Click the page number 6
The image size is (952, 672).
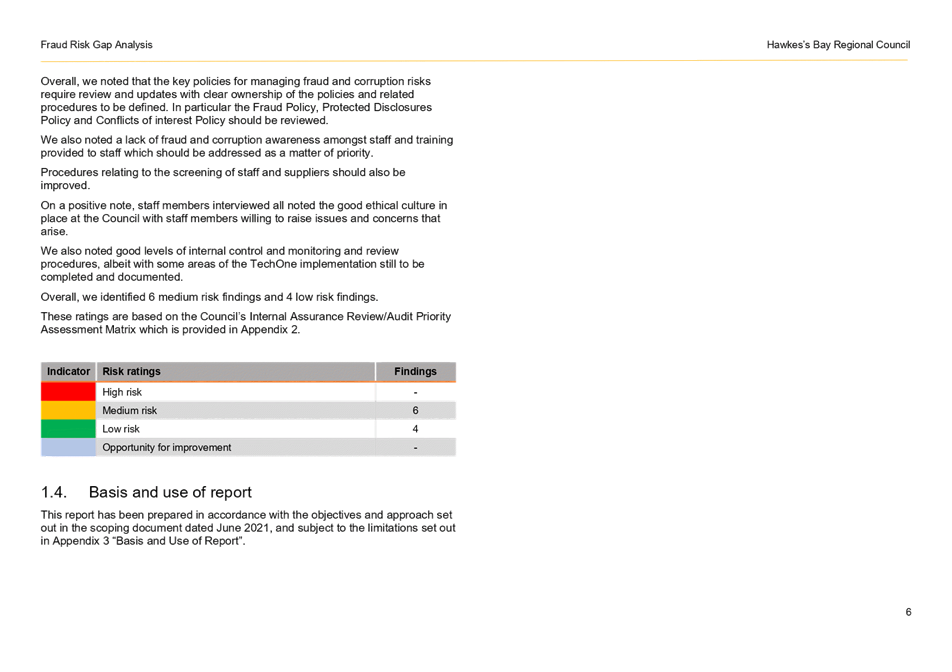coord(908,612)
